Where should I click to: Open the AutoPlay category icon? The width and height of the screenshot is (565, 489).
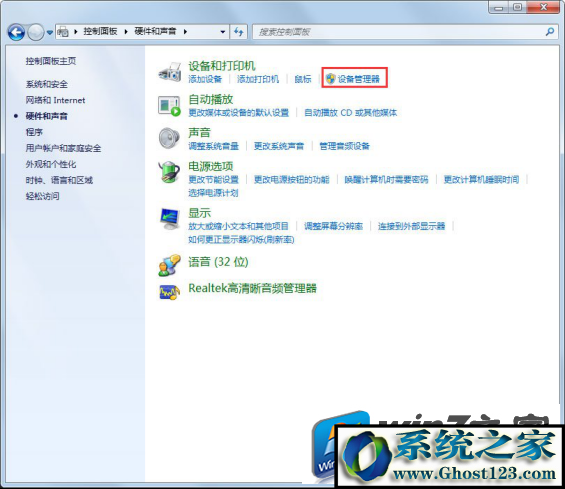coord(169,106)
